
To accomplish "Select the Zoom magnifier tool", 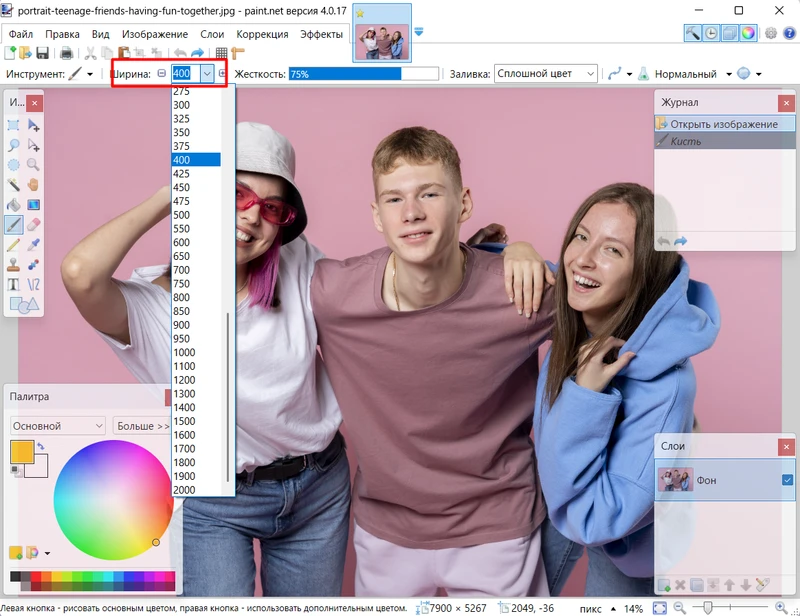I will tap(33, 165).
